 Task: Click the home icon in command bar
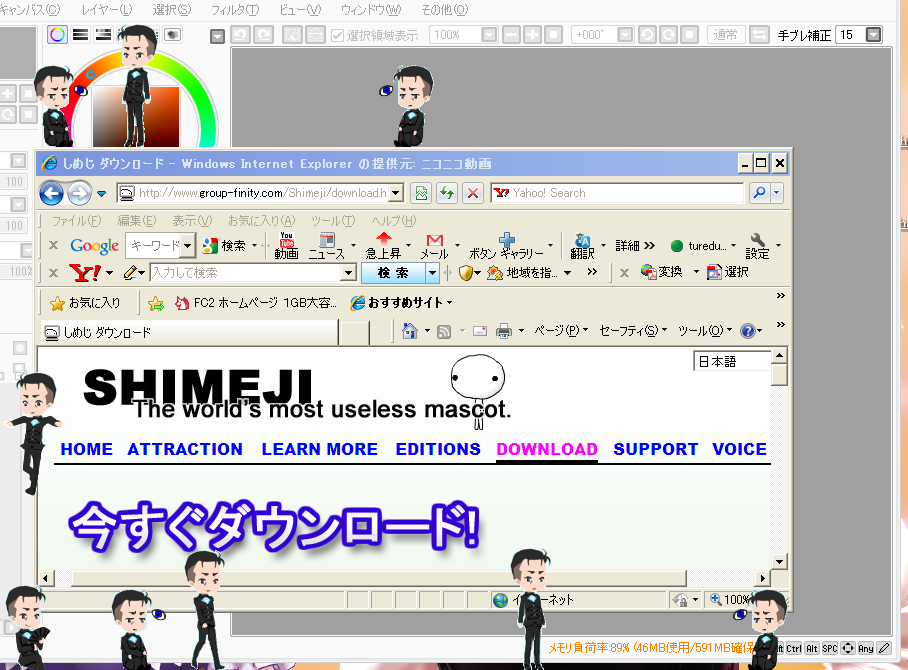click(408, 331)
